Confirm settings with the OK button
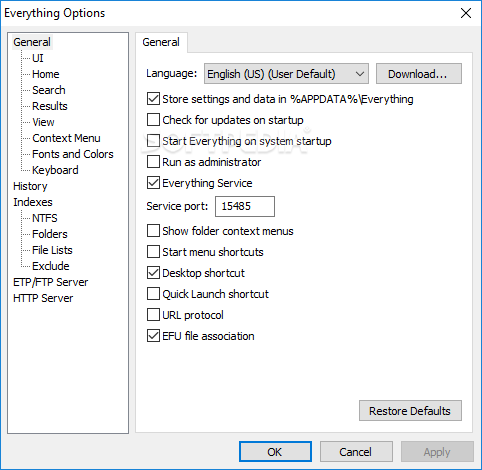482x470 pixels. coord(275,452)
